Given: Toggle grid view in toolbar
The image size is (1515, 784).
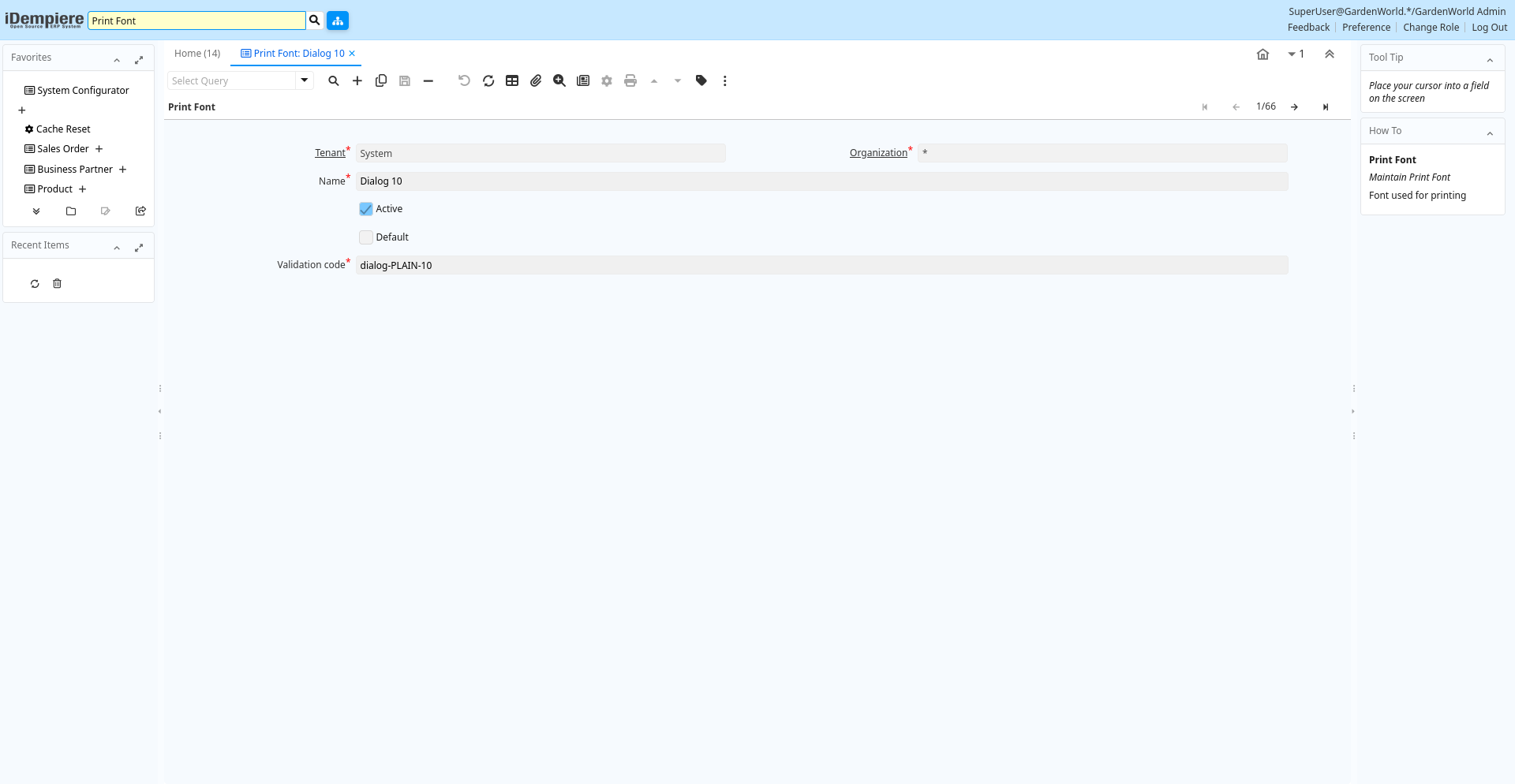Looking at the screenshot, I should pos(512,80).
